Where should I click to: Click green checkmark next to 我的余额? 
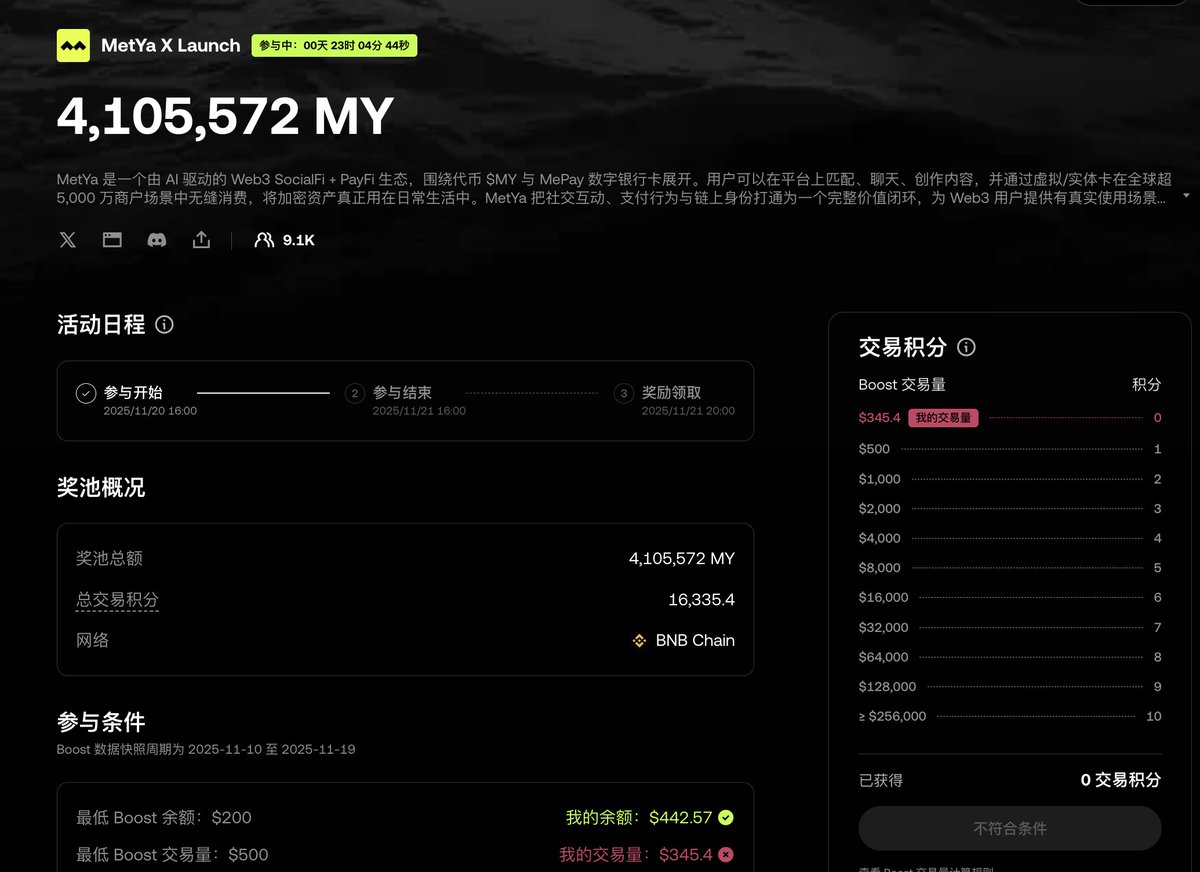pos(726,817)
